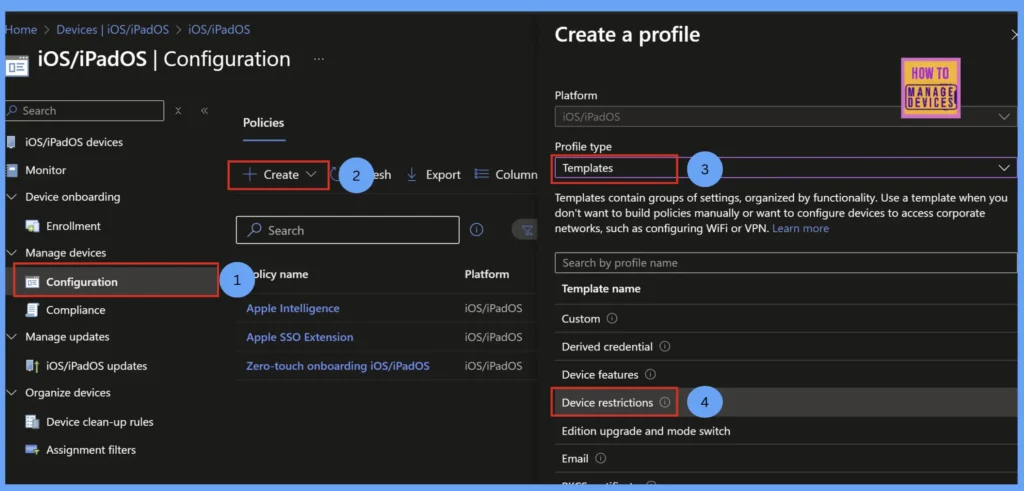
Task: Select Edition upgrade and mode switch template
Action: coord(786,431)
